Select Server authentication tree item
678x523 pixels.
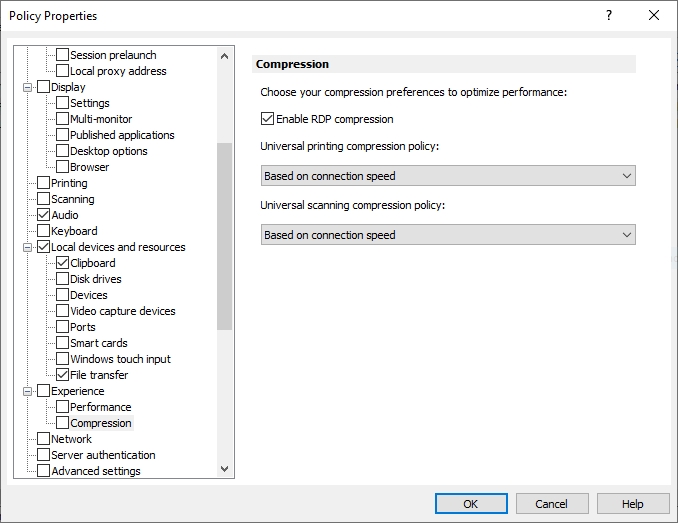pos(103,455)
